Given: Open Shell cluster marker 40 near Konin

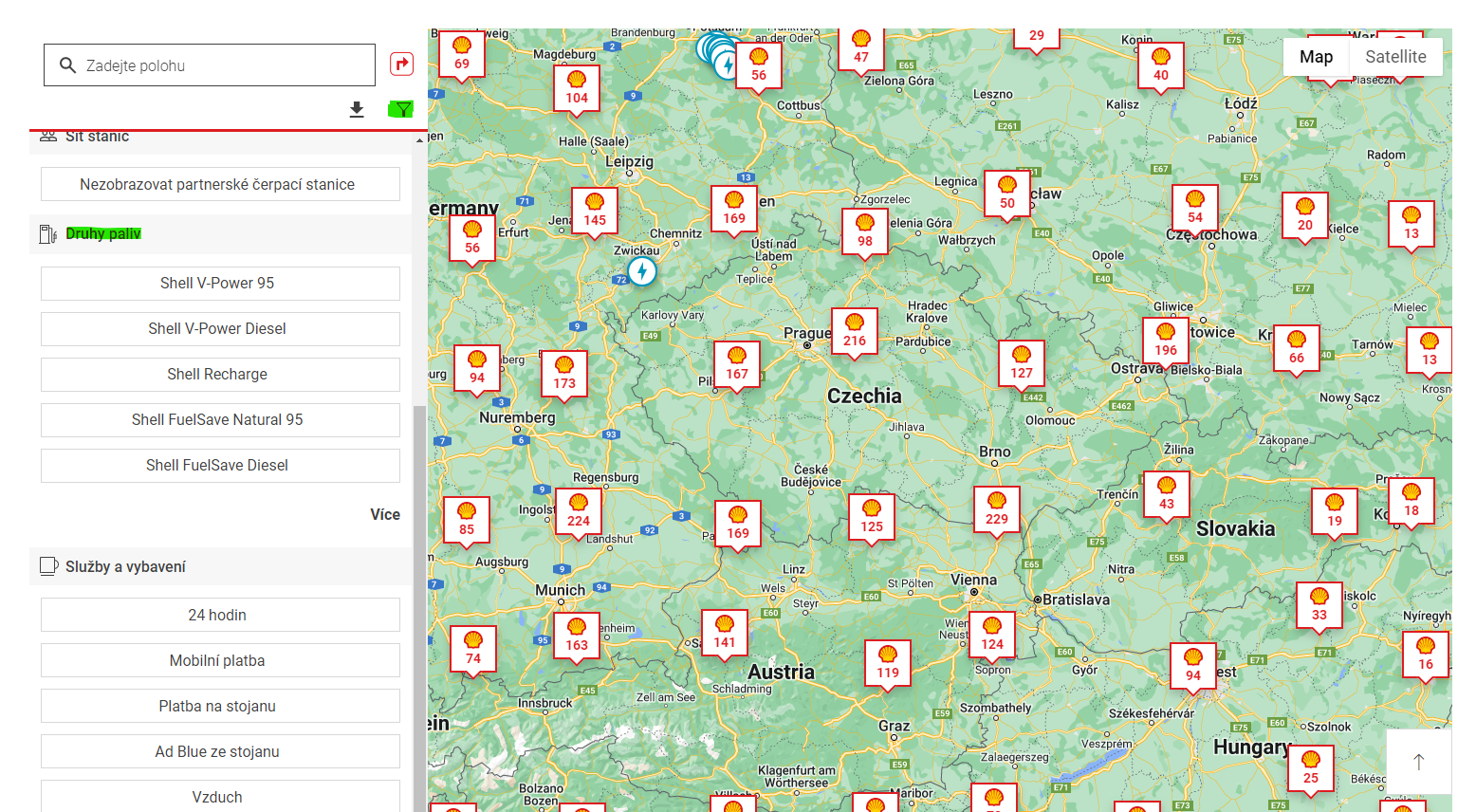Looking at the screenshot, I should 1161,66.
